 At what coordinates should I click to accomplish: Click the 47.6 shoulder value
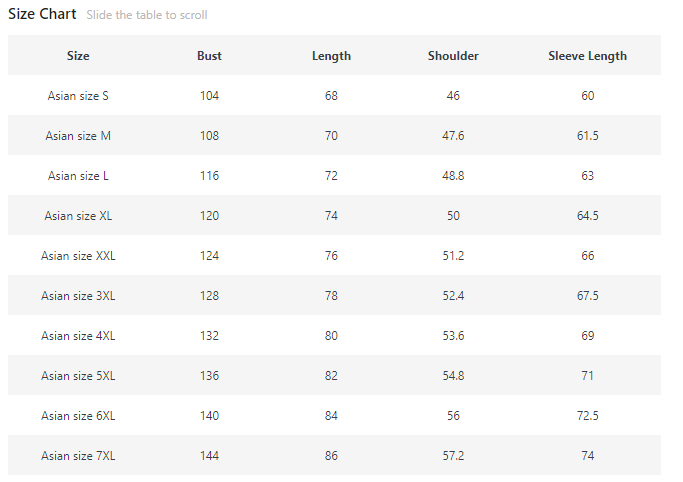[x=453, y=136]
